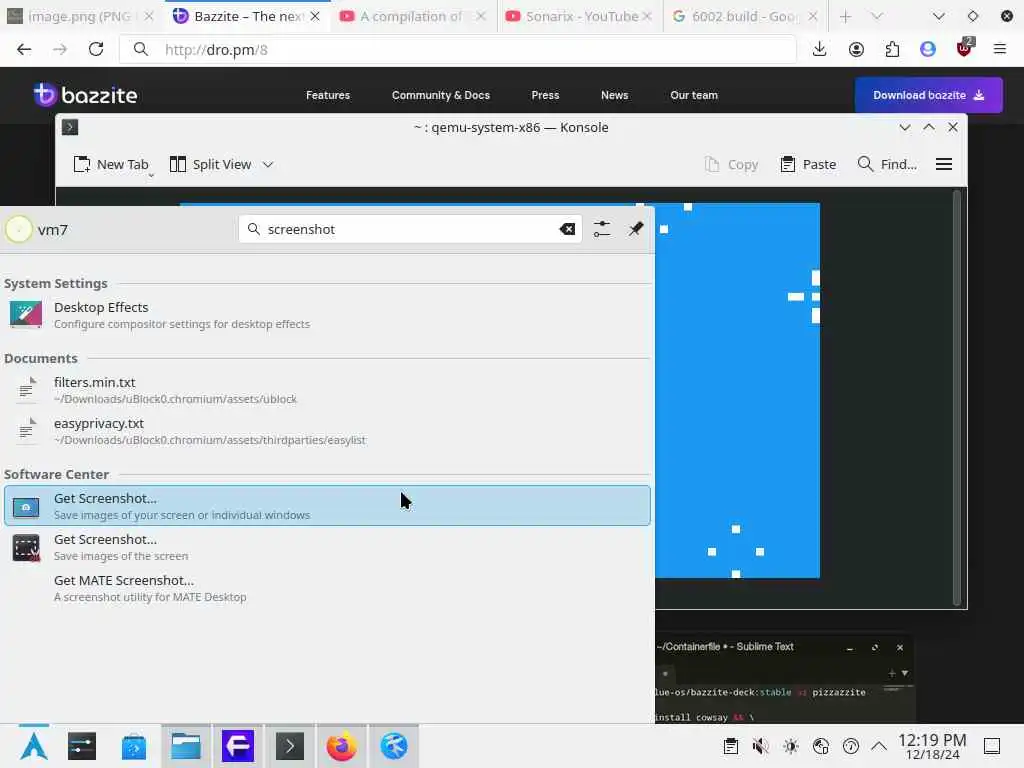The height and width of the screenshot is (768, 1024).
Task: Click Split View in Konsole
Action: tap(210, 165)
